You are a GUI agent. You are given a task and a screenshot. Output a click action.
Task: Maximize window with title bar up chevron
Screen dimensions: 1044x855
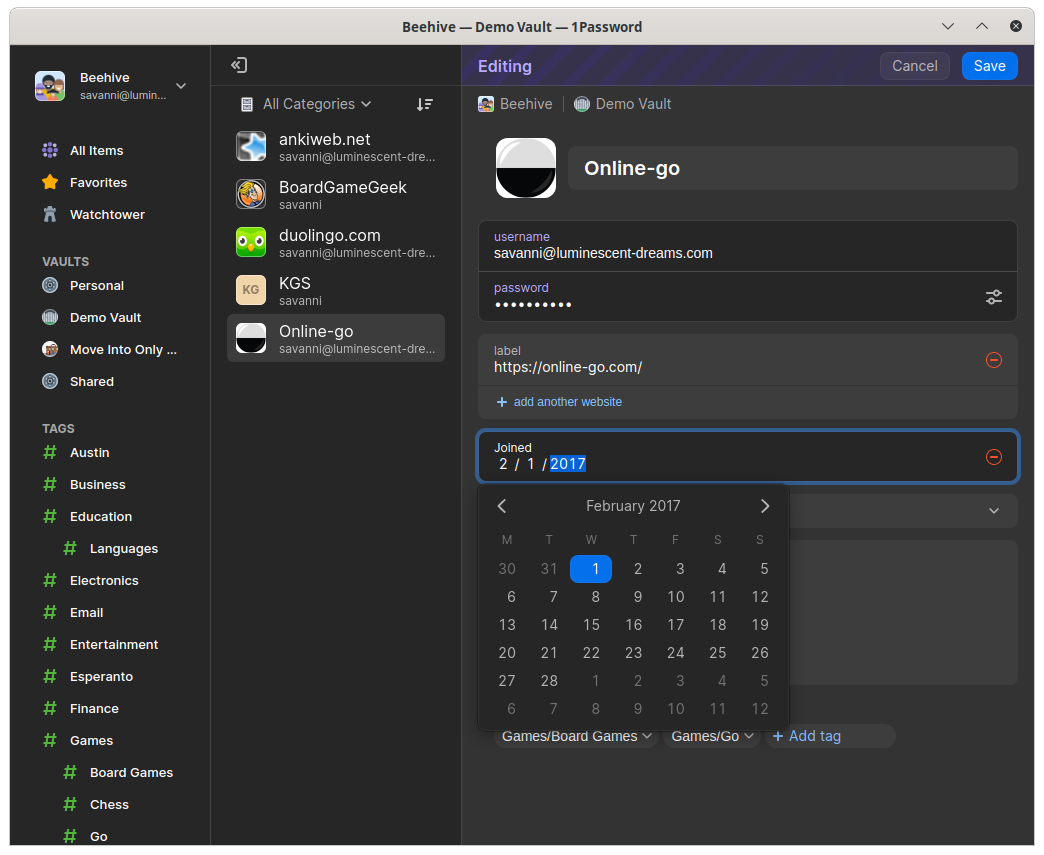coord(981,27)
